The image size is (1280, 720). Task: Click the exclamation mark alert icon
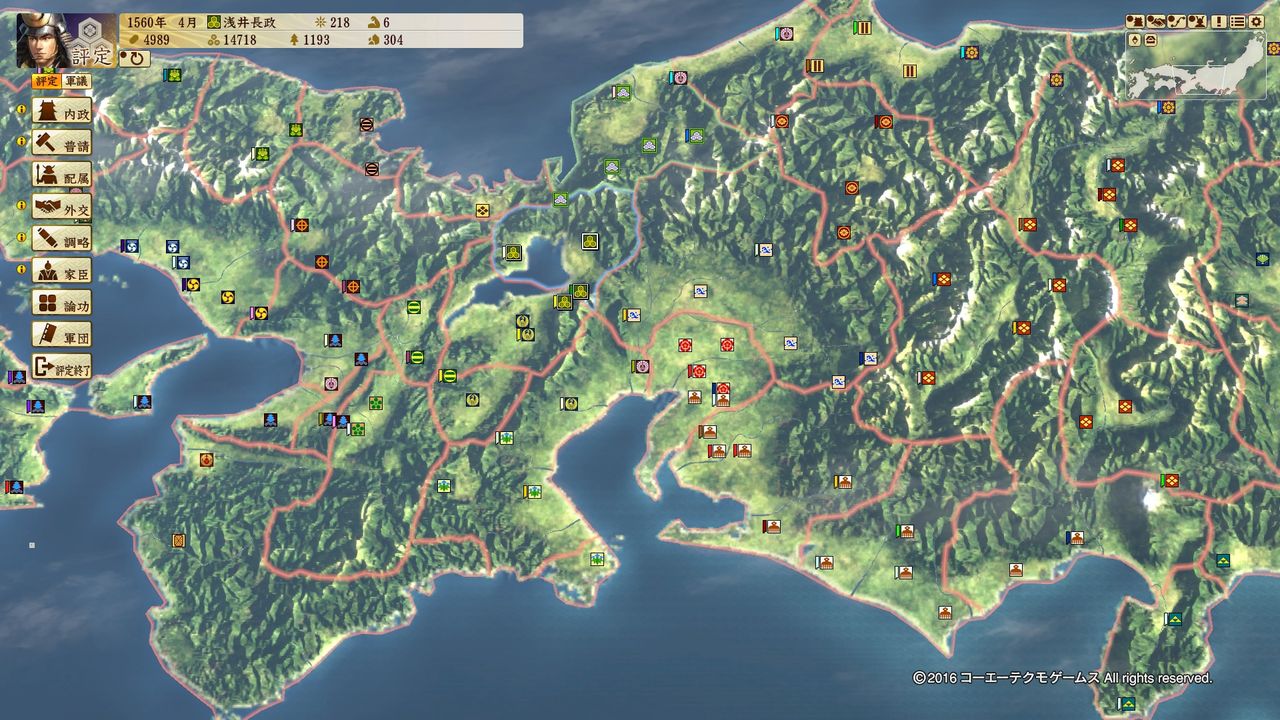1219,21
